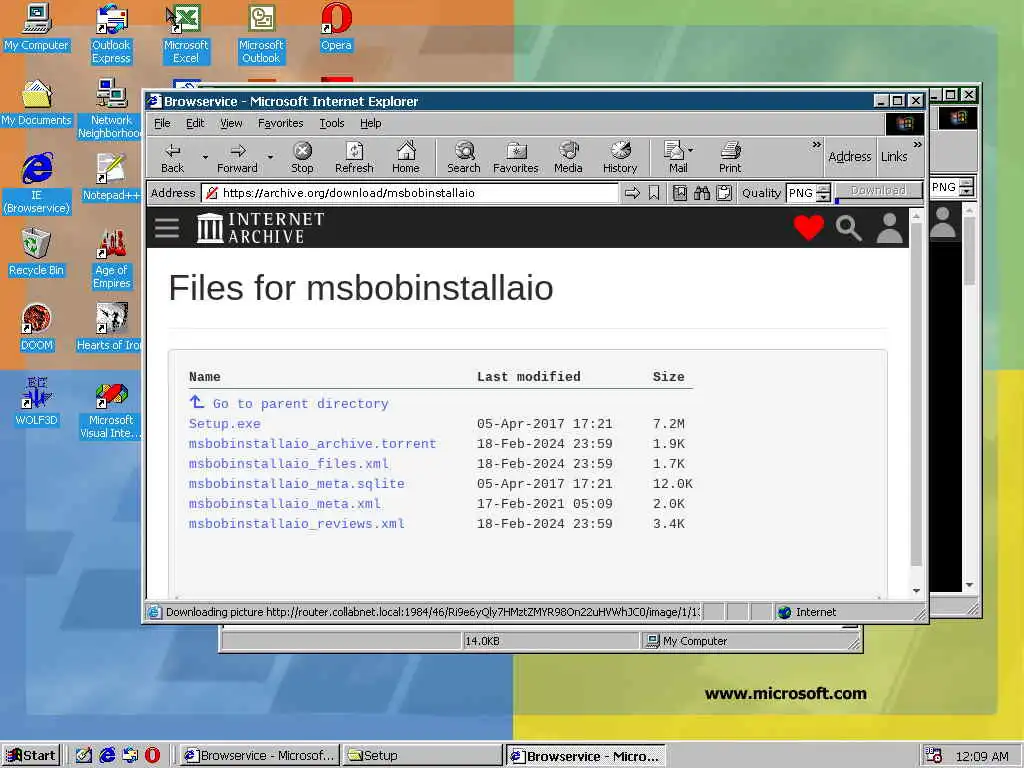Print the current page
The height and width of the screenshot is (768, 1024).
pyautogui.click(x=730, y=157)
